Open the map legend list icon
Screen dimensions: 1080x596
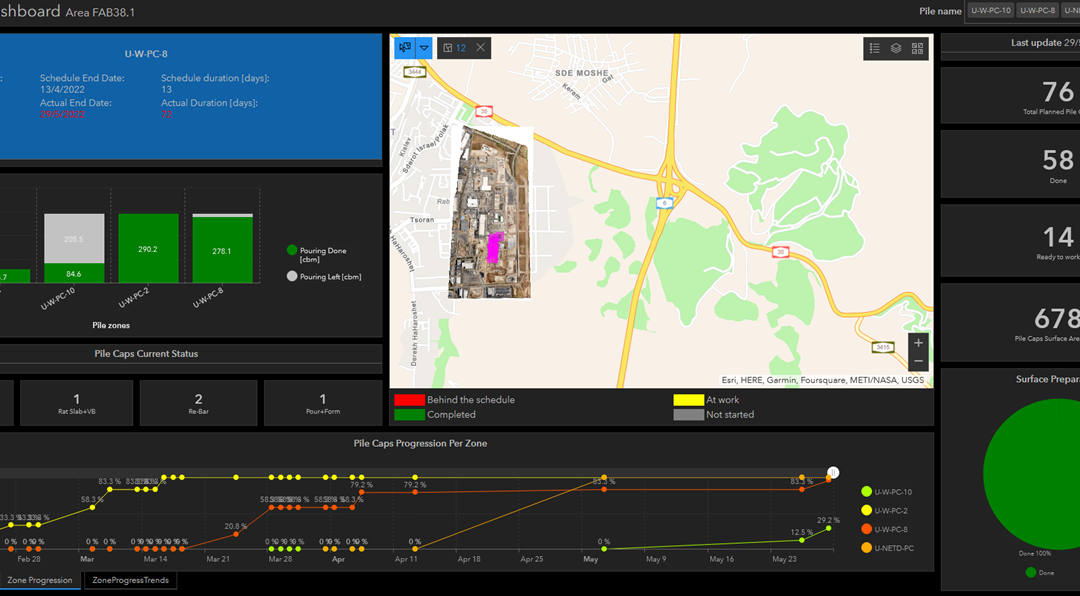click(x=875, y=48)
